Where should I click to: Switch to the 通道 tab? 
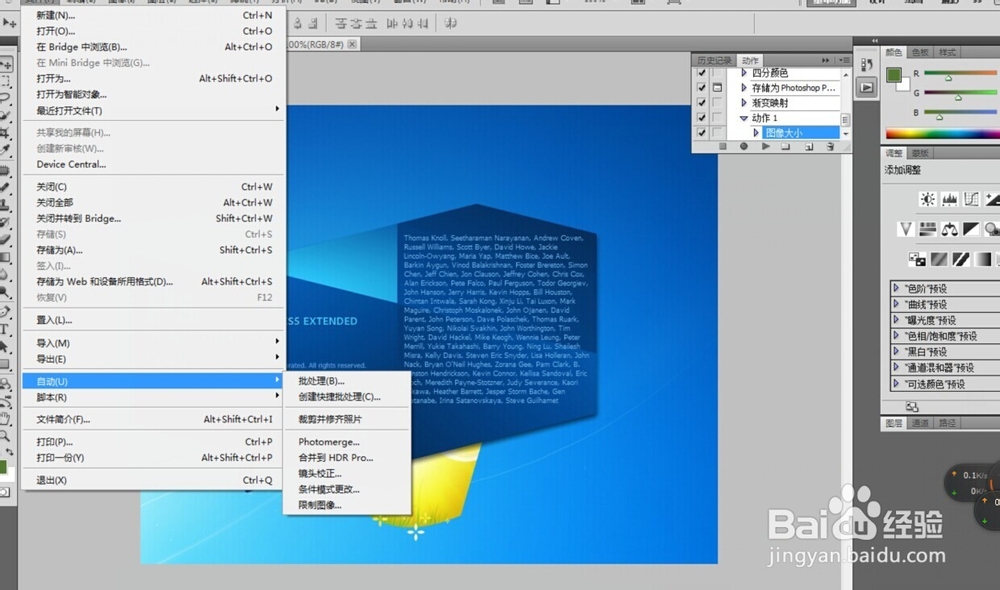(920, 423)
